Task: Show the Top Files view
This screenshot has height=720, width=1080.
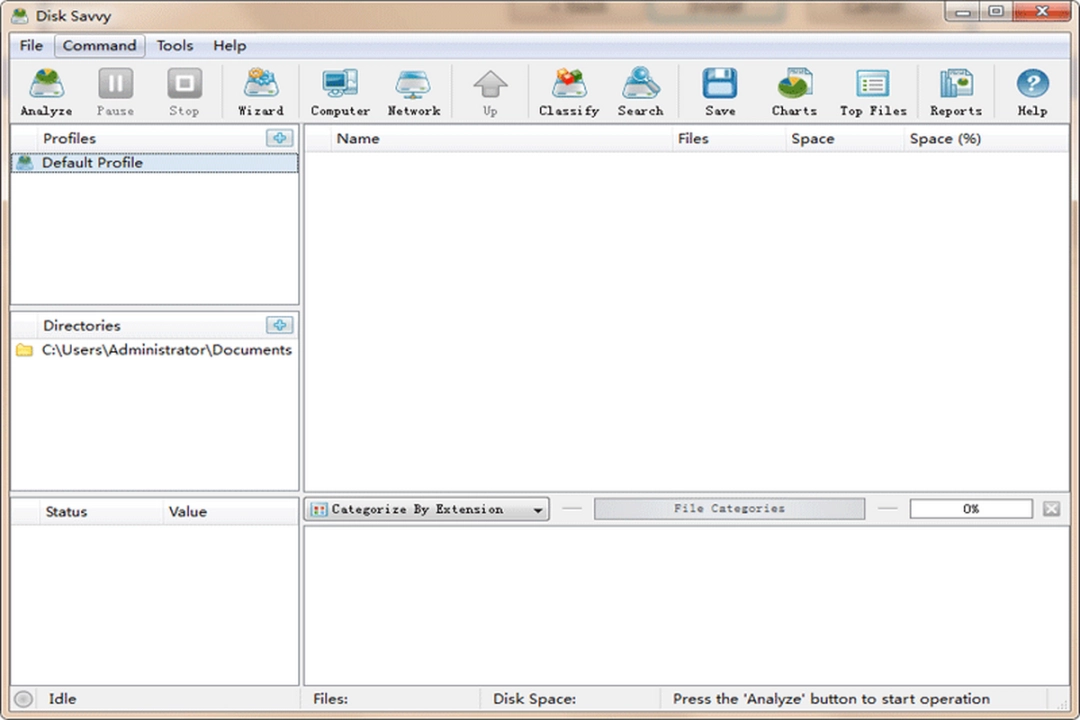Action: pyautogui.click(x=872, y=90)
